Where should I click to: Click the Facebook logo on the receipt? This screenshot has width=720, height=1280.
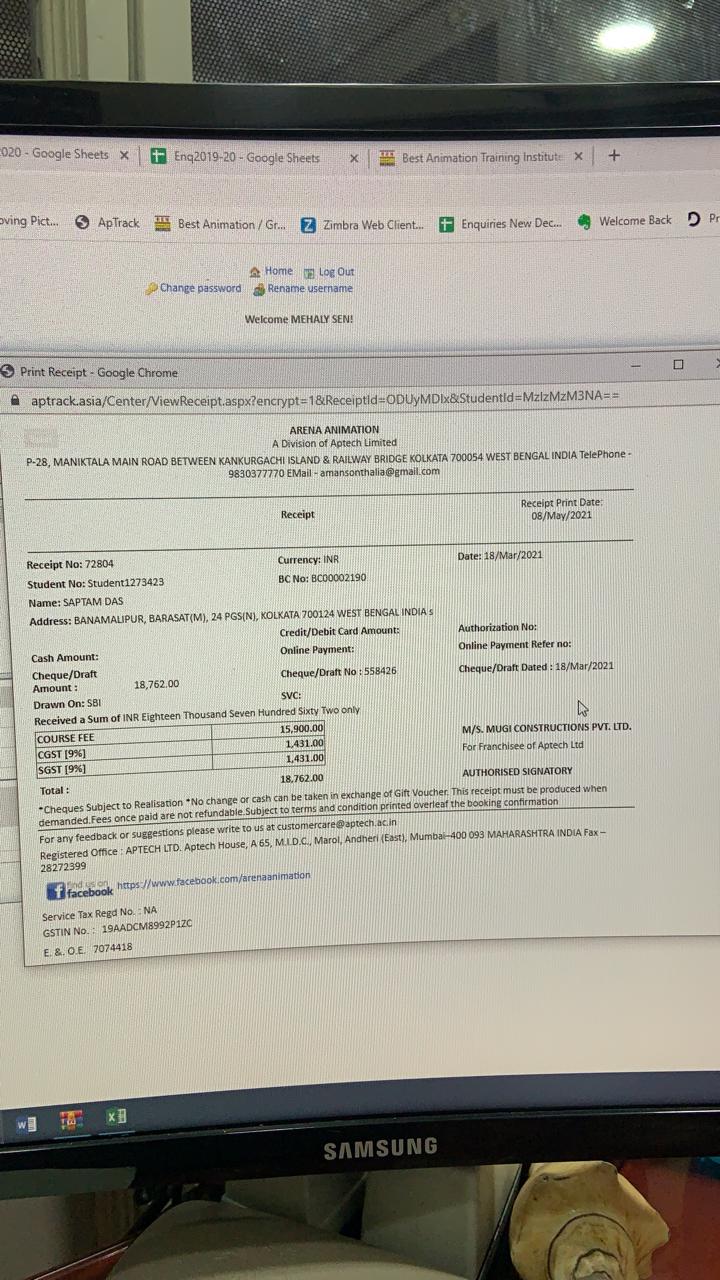tap(57, 891)
